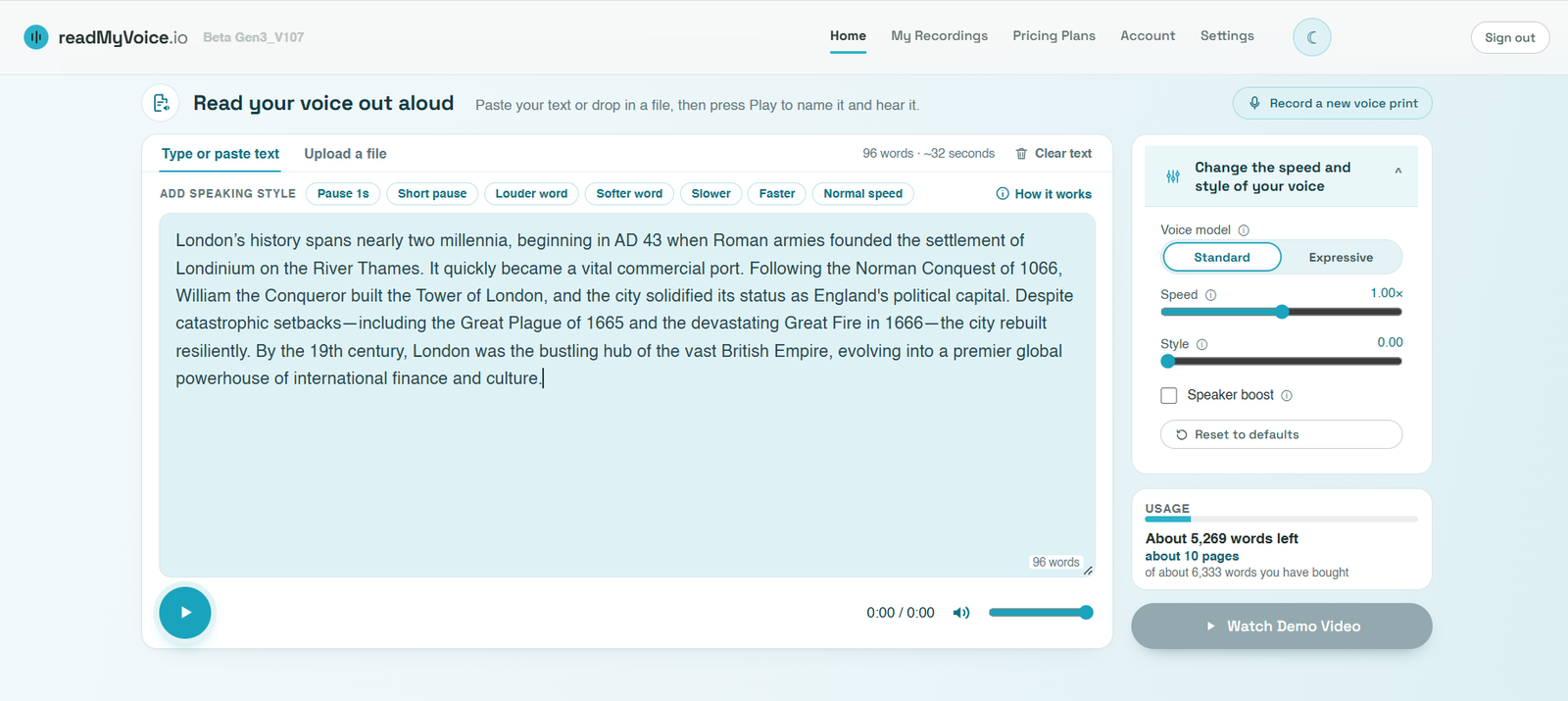Viewport: 1568px width, 701px height.
Task: Click the Sign out button
Action: pyautogui.click(x=1509, y=37)
